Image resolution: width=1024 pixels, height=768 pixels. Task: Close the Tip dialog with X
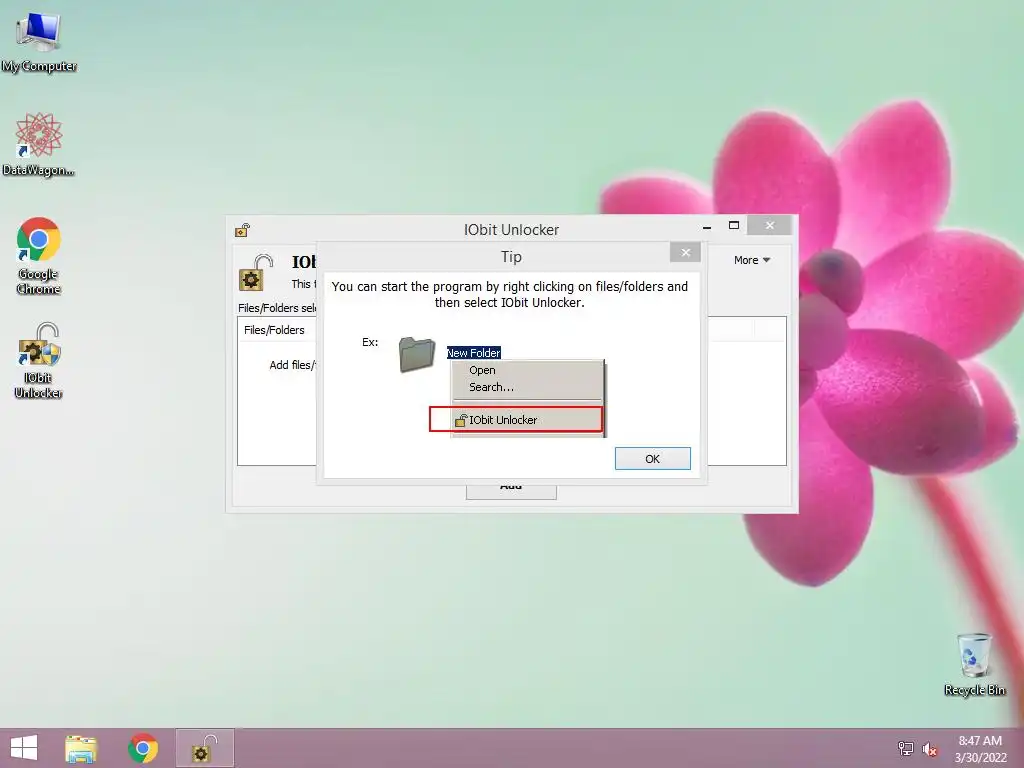point(685,253)
